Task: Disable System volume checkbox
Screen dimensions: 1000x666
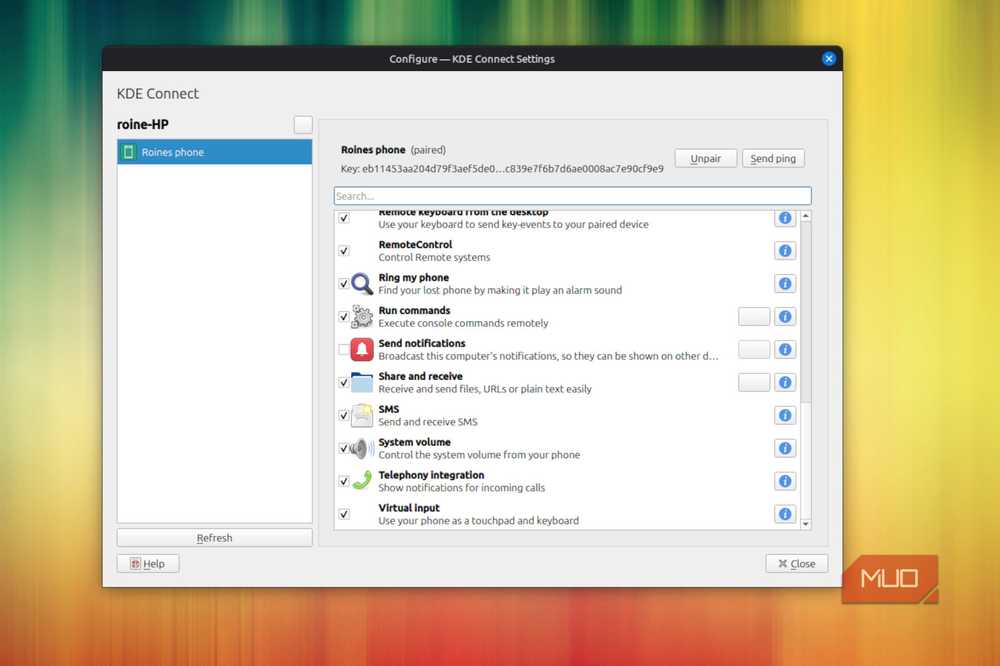Action: coord(344,448)
